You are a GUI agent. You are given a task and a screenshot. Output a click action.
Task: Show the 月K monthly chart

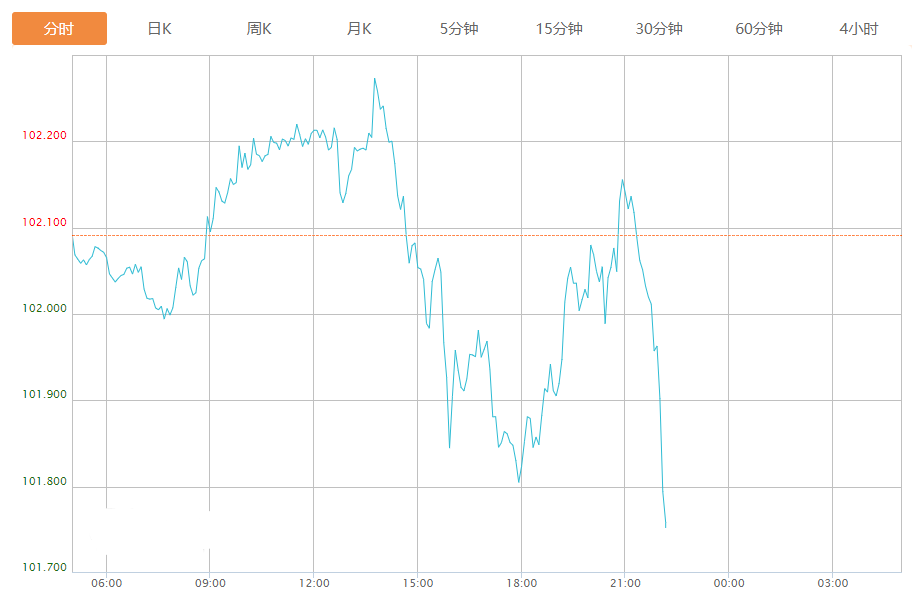coord(359,29)
